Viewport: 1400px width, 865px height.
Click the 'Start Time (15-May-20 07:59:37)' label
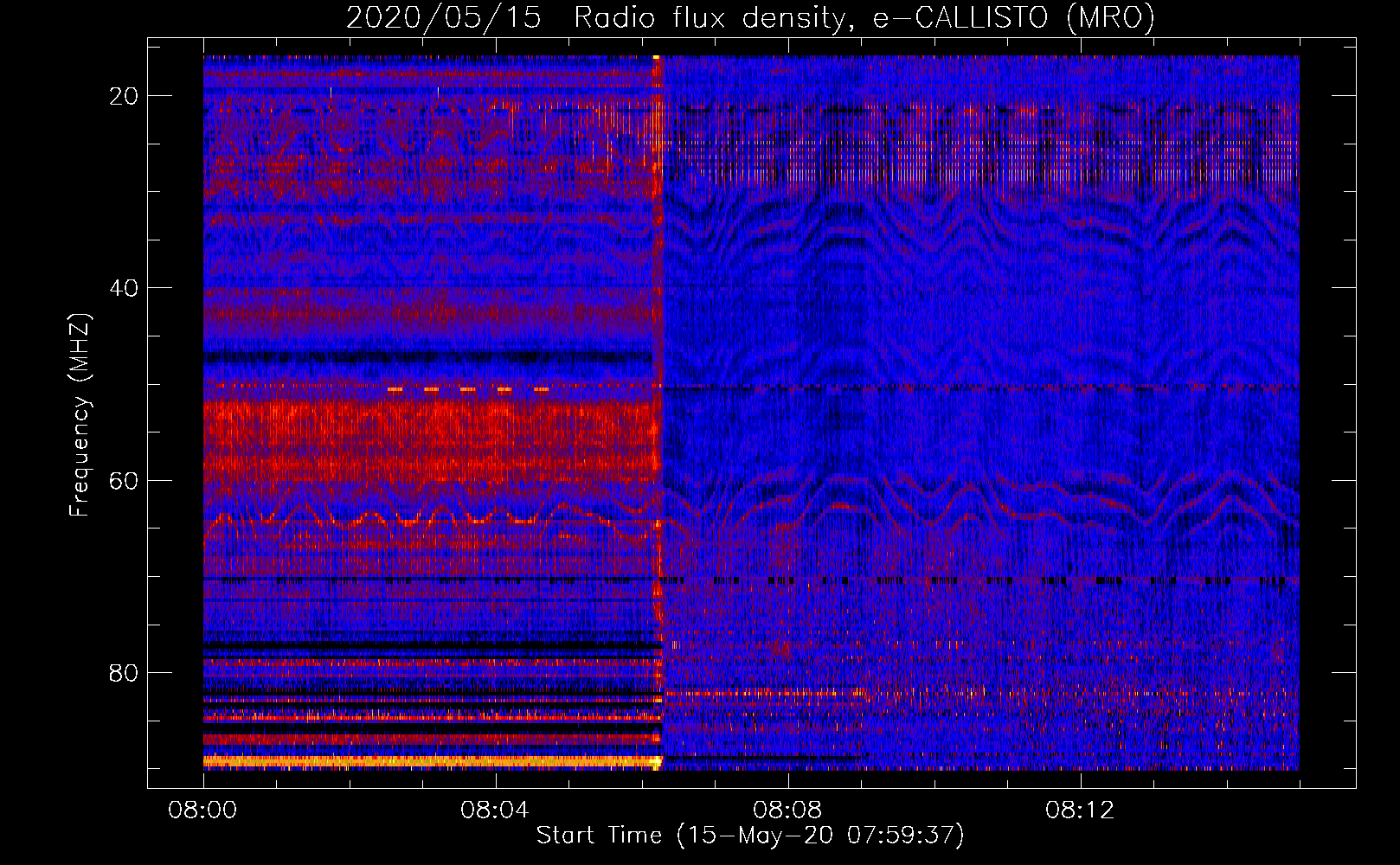point(750,836)
